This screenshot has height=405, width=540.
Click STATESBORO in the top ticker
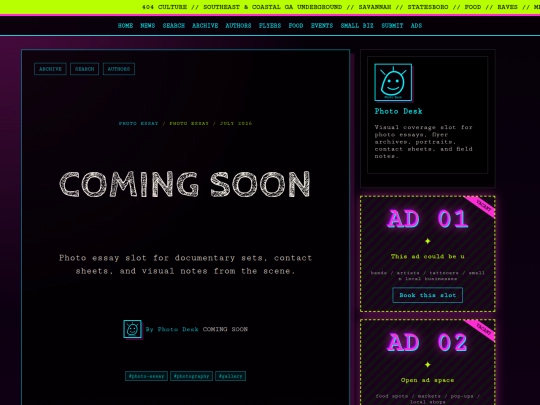[428, 7]
